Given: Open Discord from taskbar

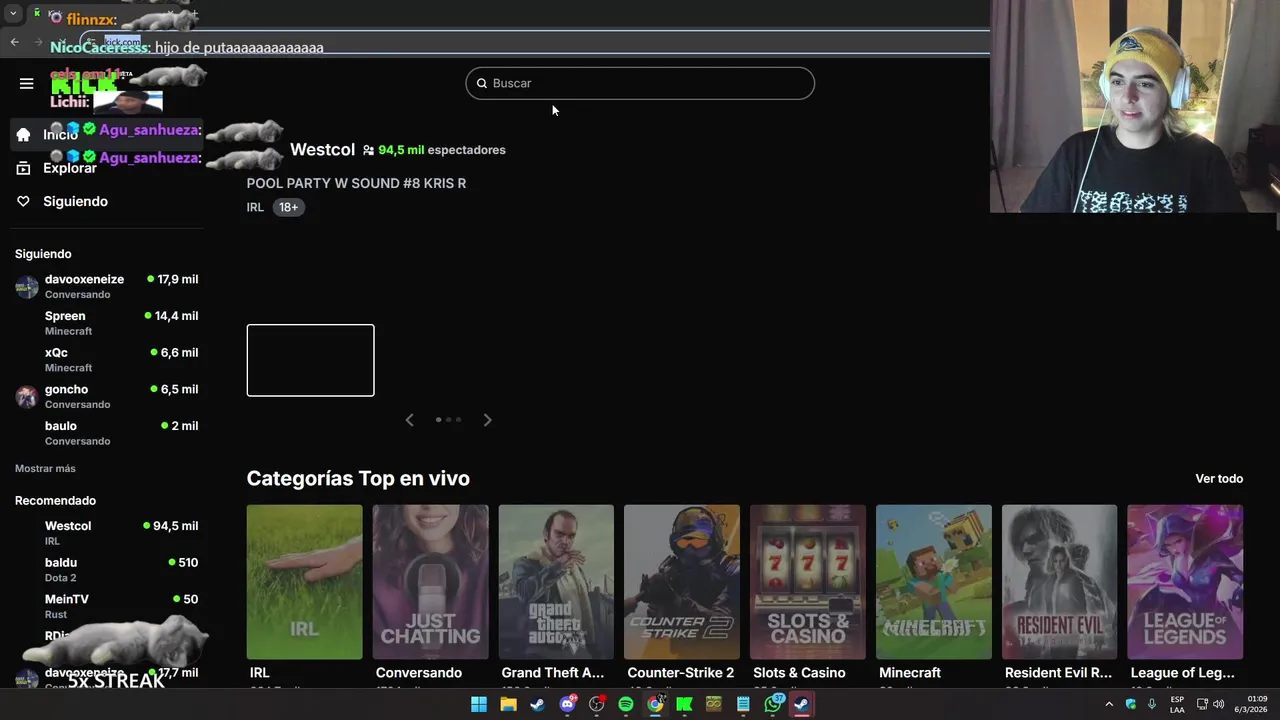Looking at the screenshot, I should pos(567,704).
